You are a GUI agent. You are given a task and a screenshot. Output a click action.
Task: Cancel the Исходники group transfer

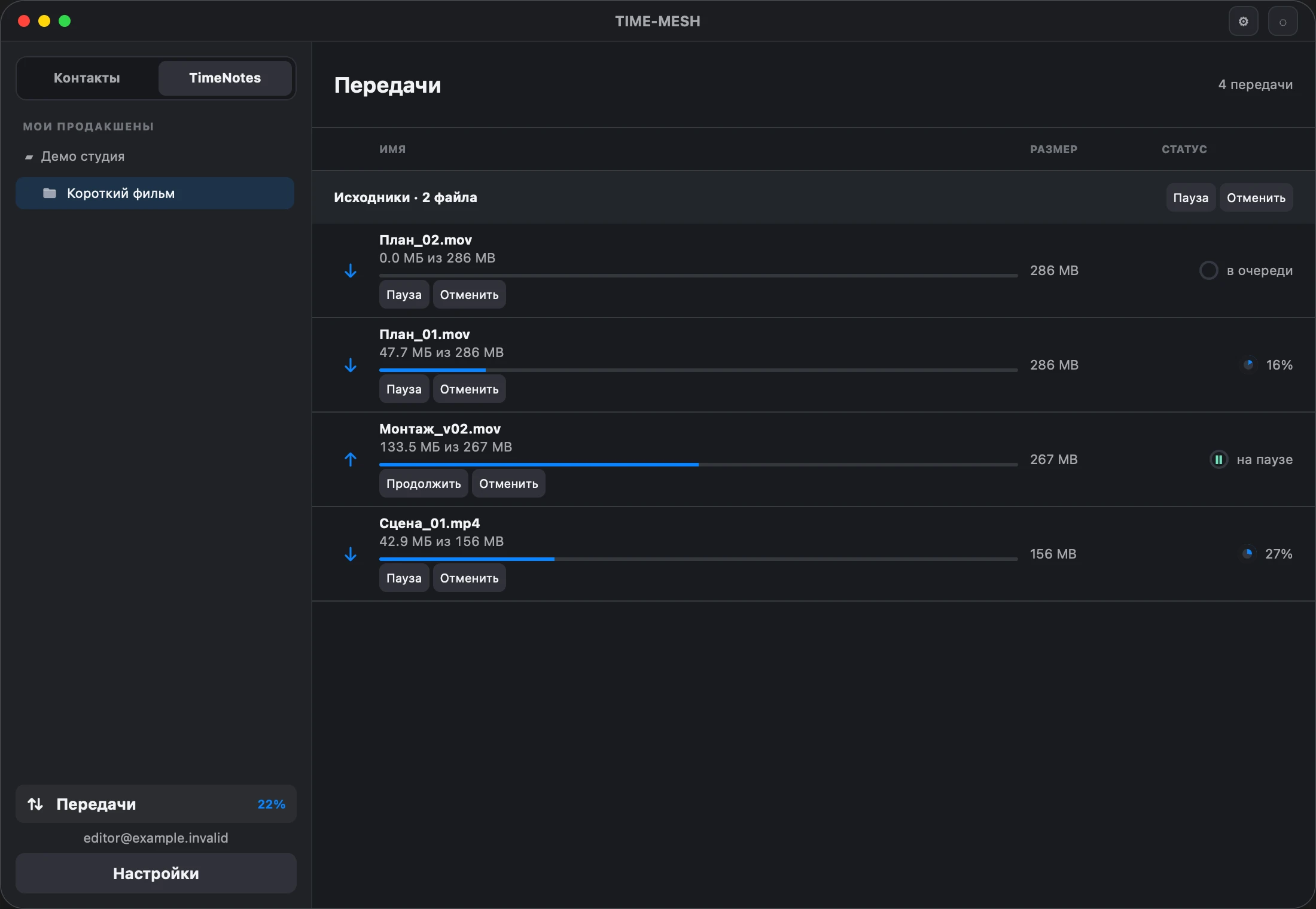(x=1256, y=198)
